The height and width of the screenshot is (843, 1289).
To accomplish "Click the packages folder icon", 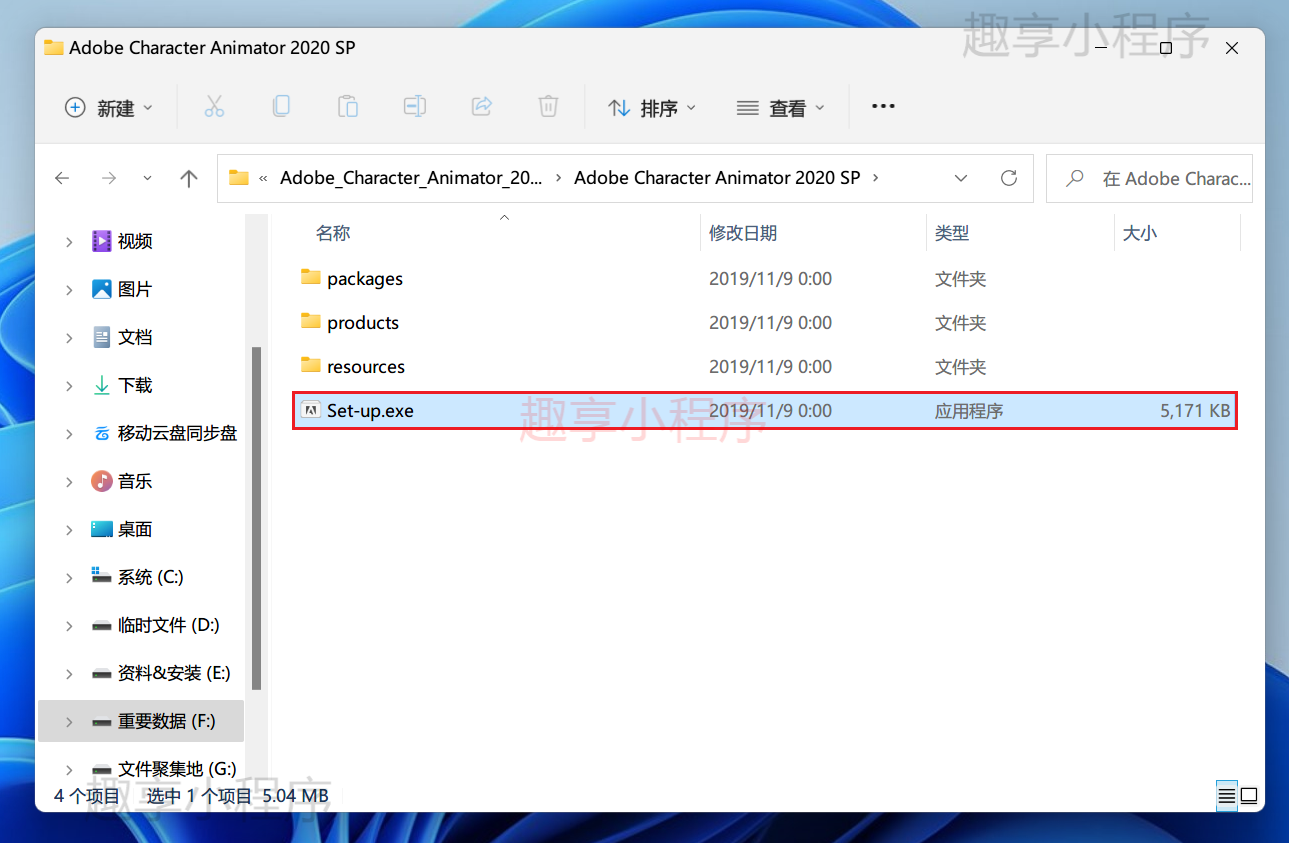I will (311, 277).
